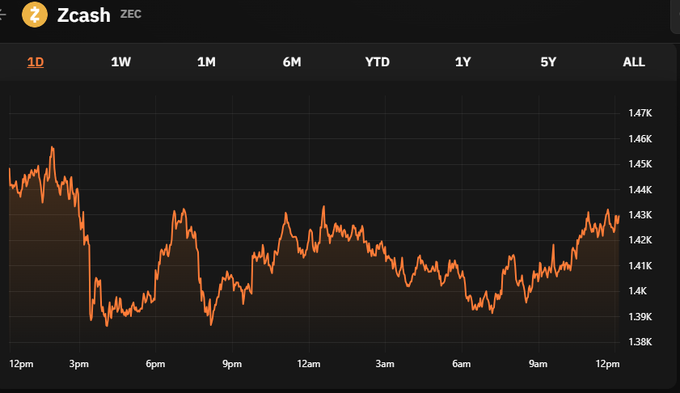Image resolution: width=680 pixels, height=393 pixels.
Task: Click the 12am time axis label
Action: coord(309,364)
